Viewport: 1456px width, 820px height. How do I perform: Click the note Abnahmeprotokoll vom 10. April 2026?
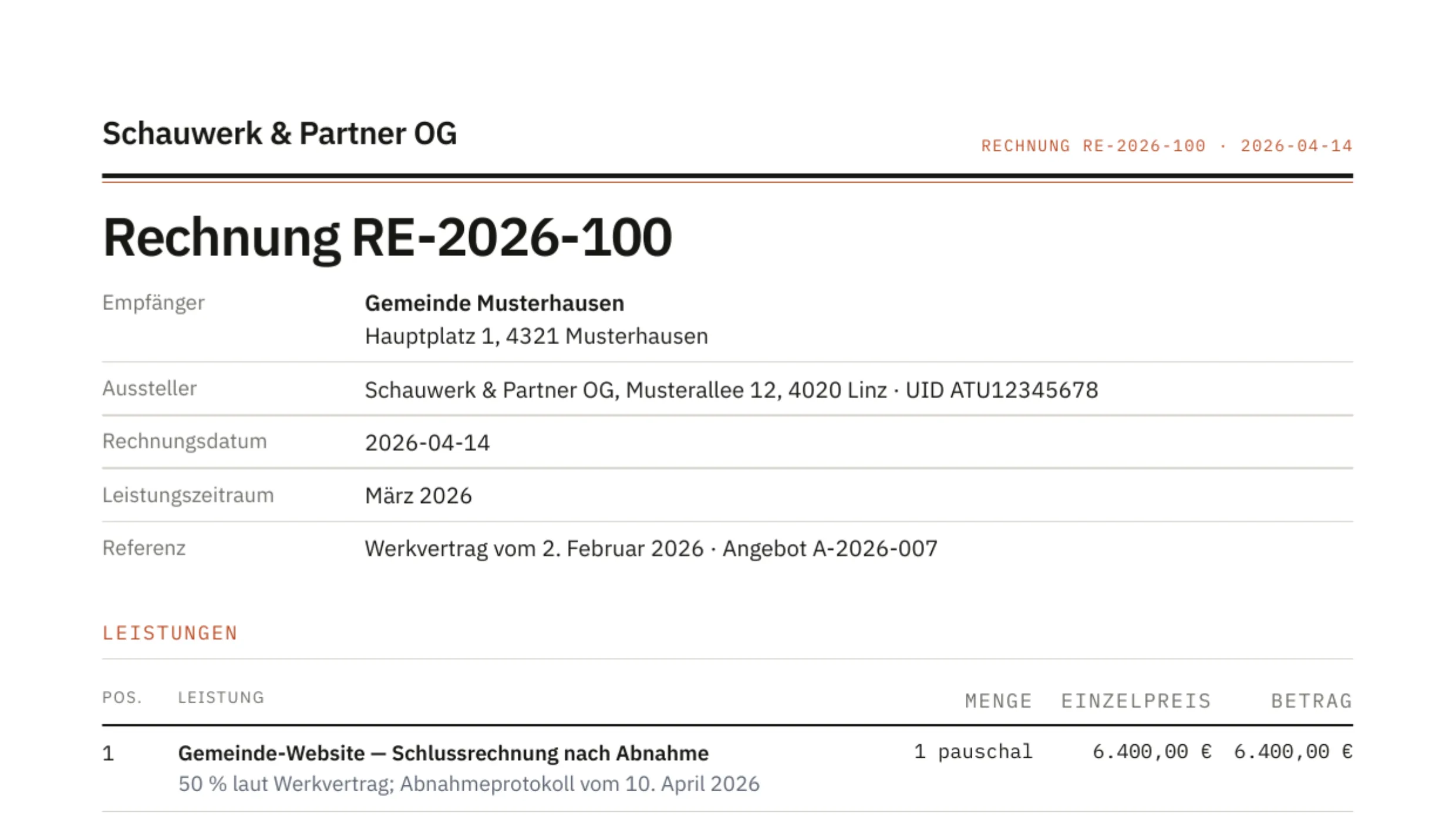579,784
